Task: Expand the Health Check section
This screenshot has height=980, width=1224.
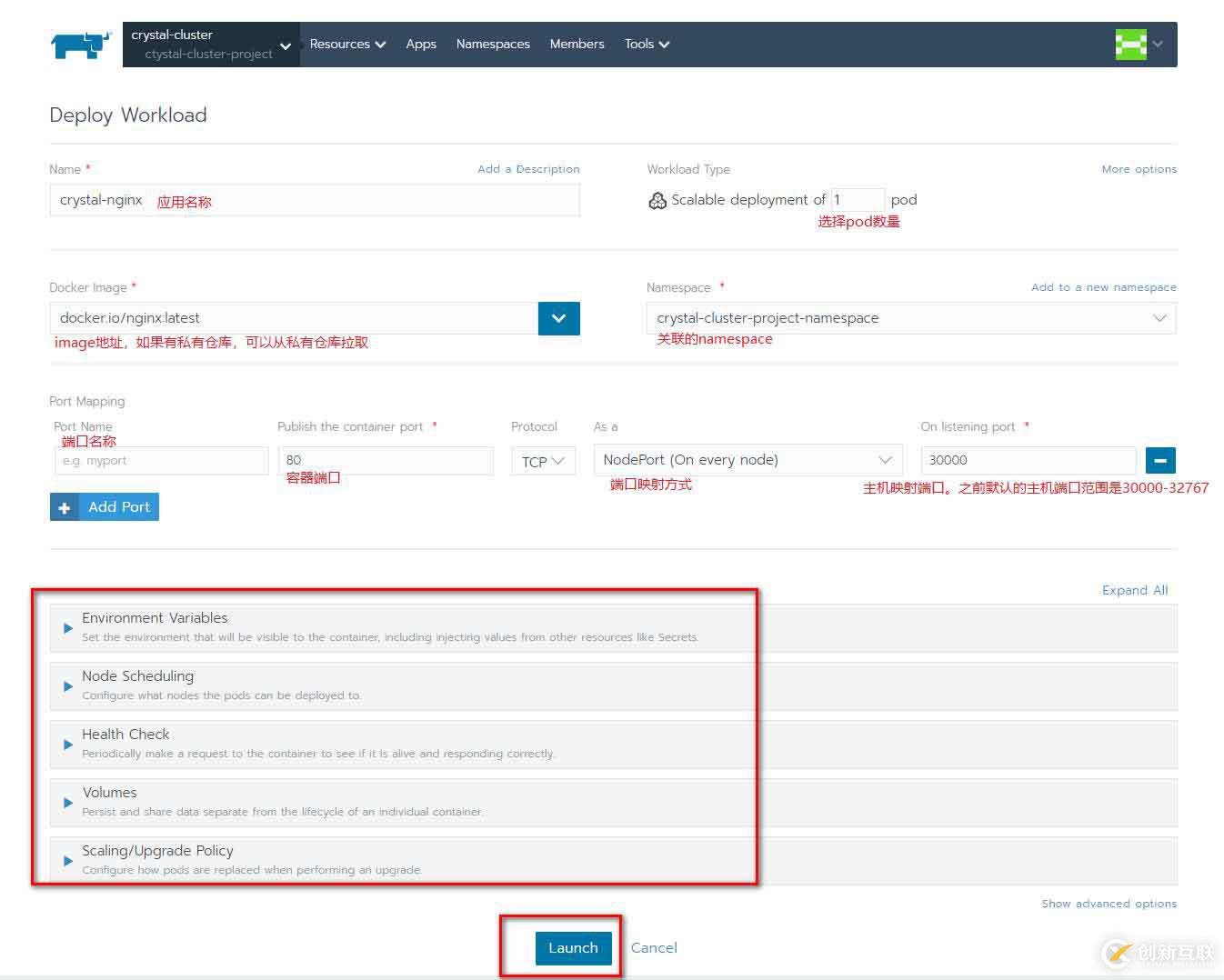Action: tap(614, 744)
